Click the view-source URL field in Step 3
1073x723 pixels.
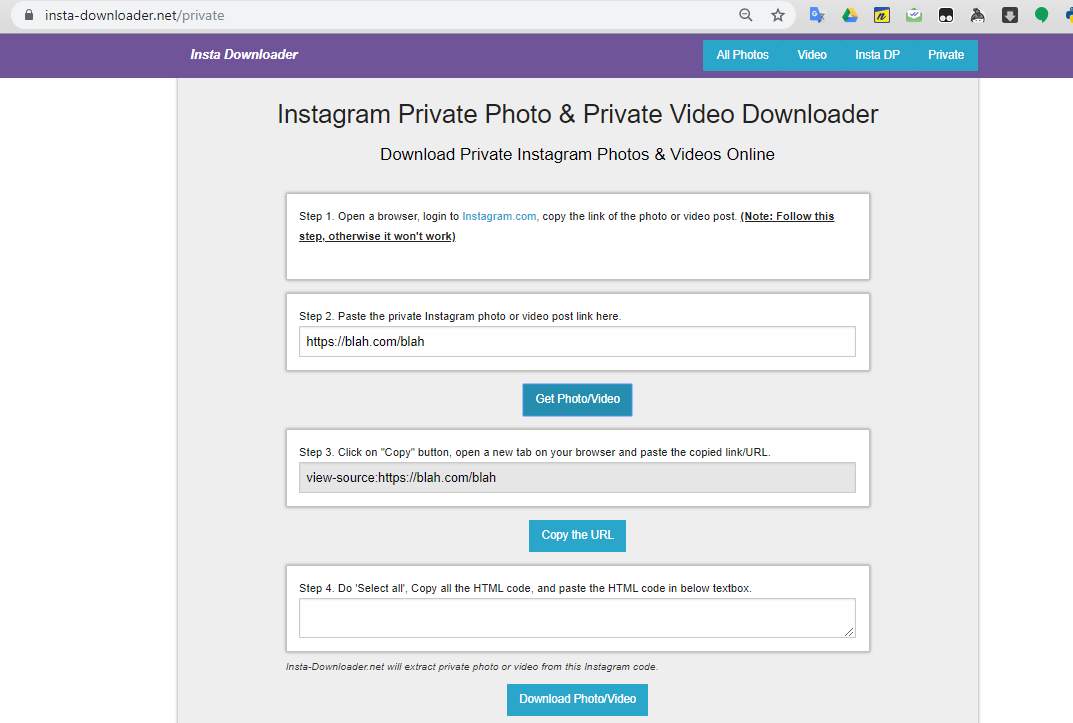[x=577, y=477]
